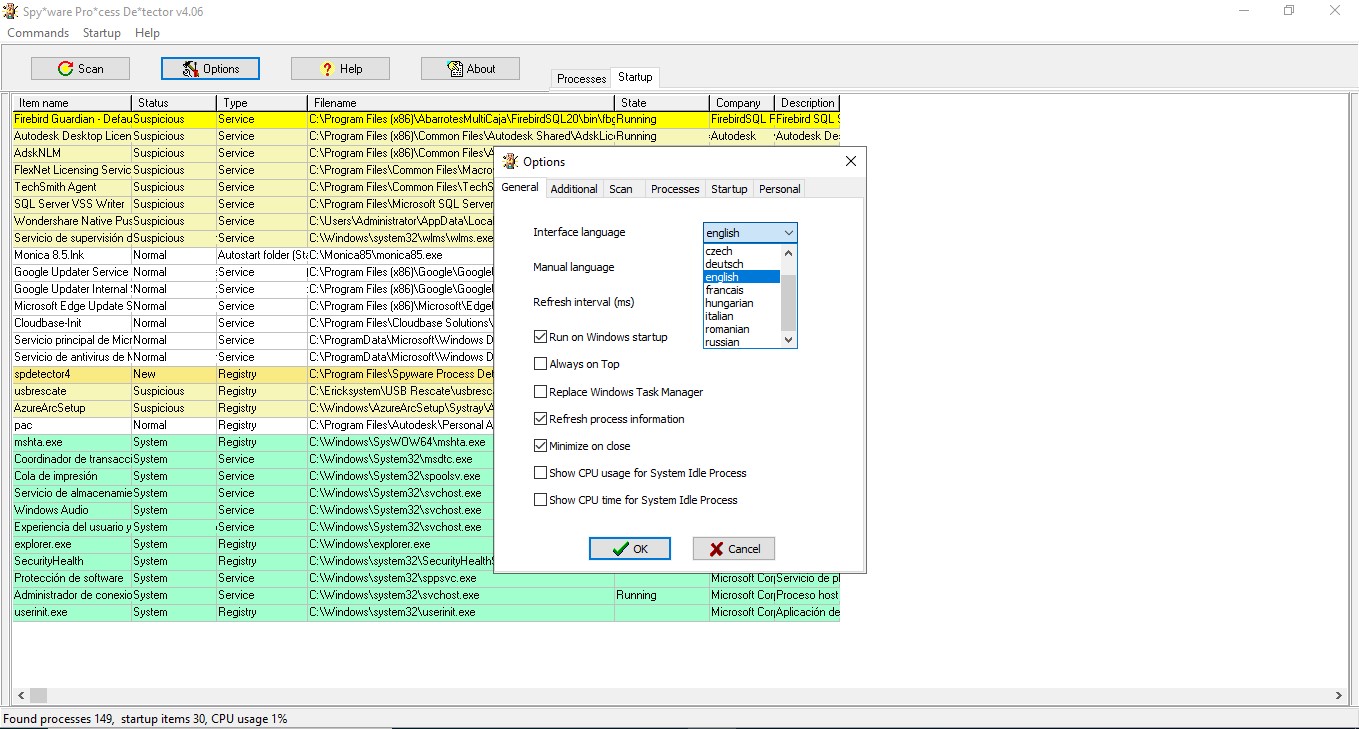Switch to the Processes tab
The image size is (1359, 729).
[x=581, y=77]
